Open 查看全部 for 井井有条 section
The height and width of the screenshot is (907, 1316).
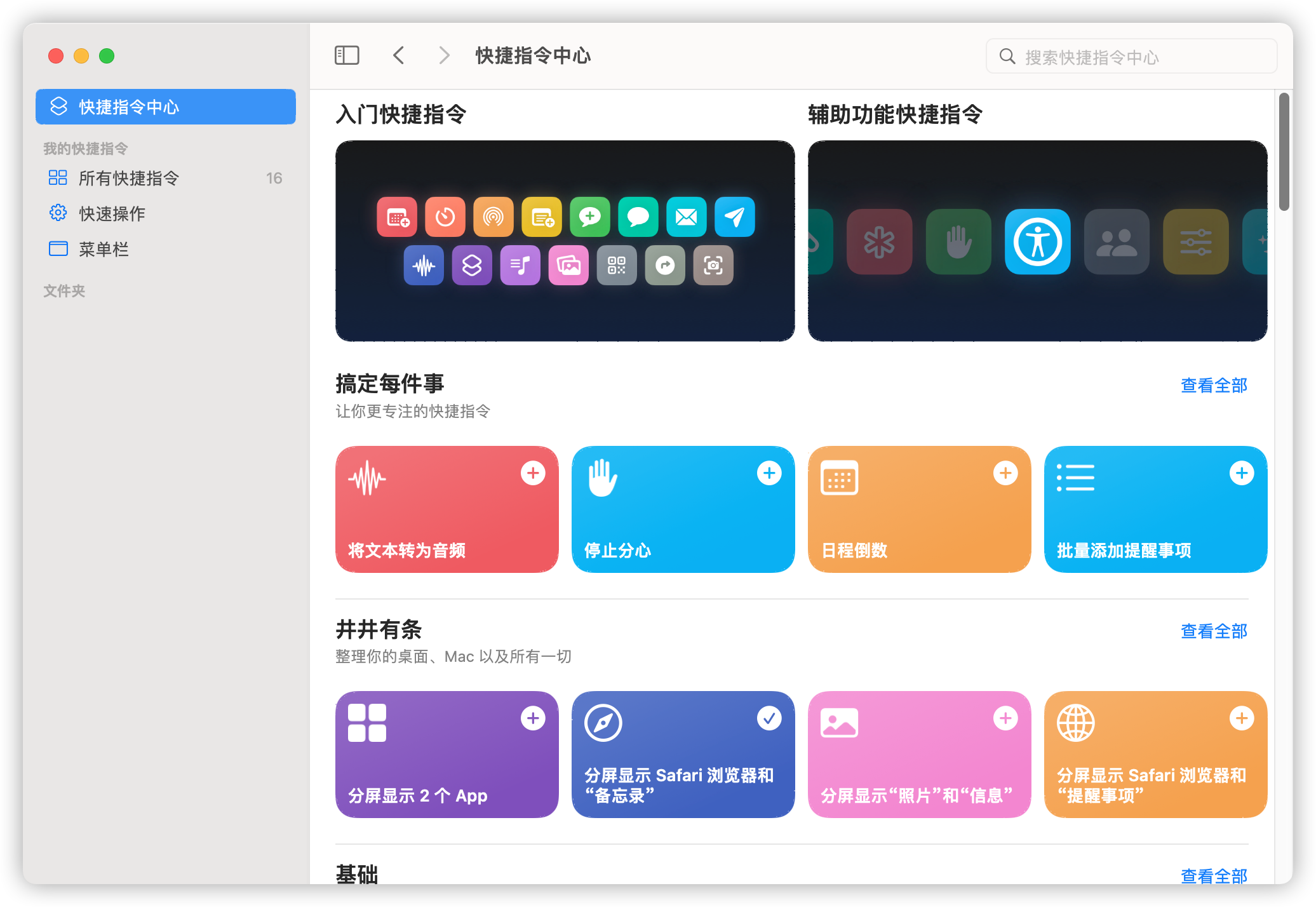pyautogui.click(x=1214, y=631)
